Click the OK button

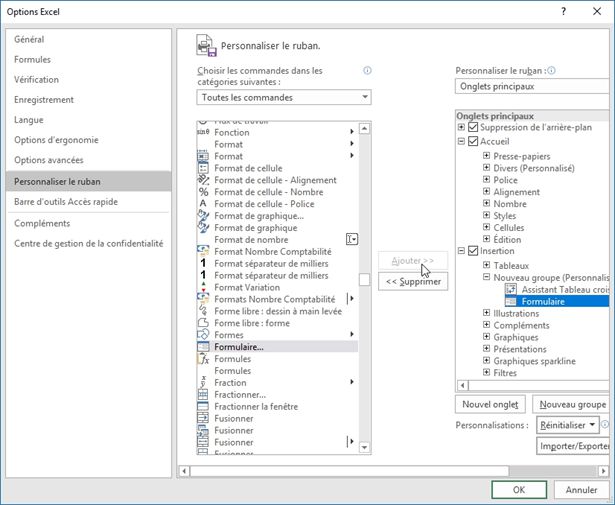(519, 490)
